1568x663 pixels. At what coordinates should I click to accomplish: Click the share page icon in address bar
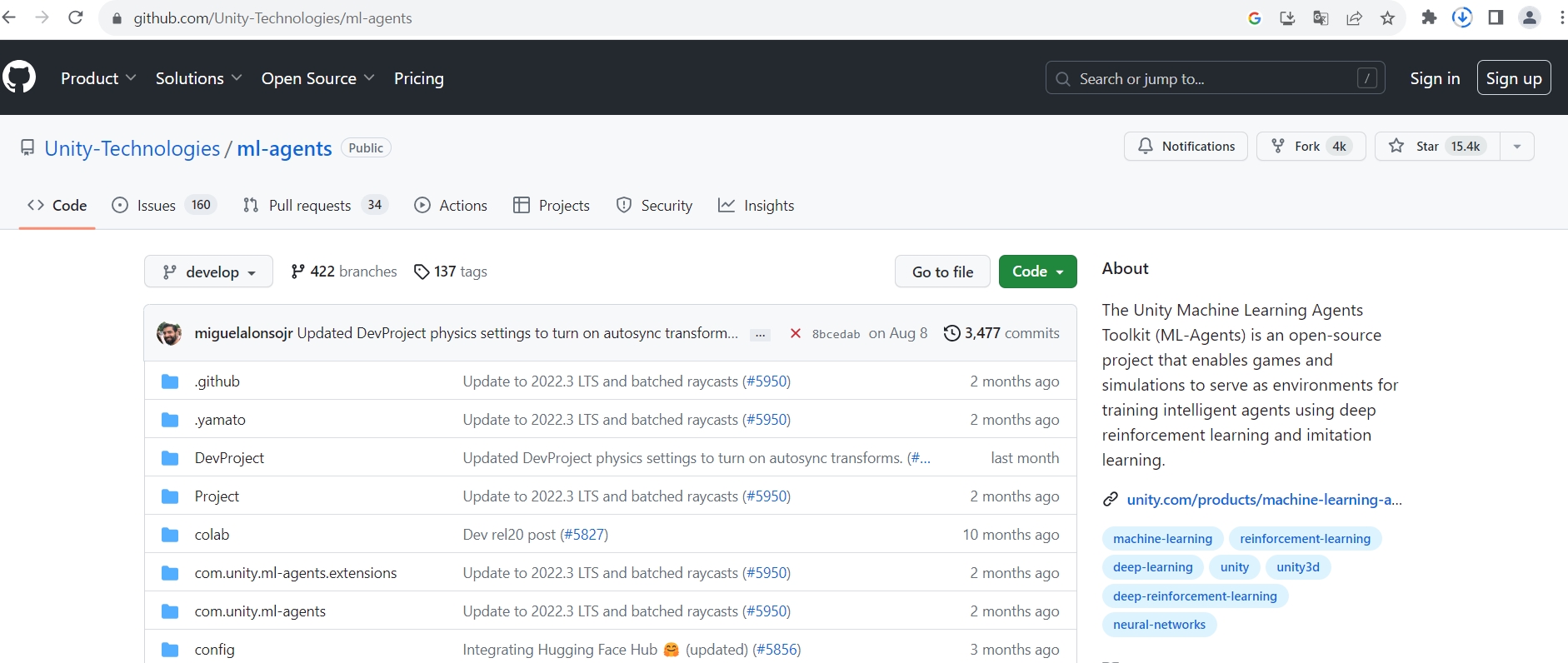pyautogui.click(x=1354, y=17)
